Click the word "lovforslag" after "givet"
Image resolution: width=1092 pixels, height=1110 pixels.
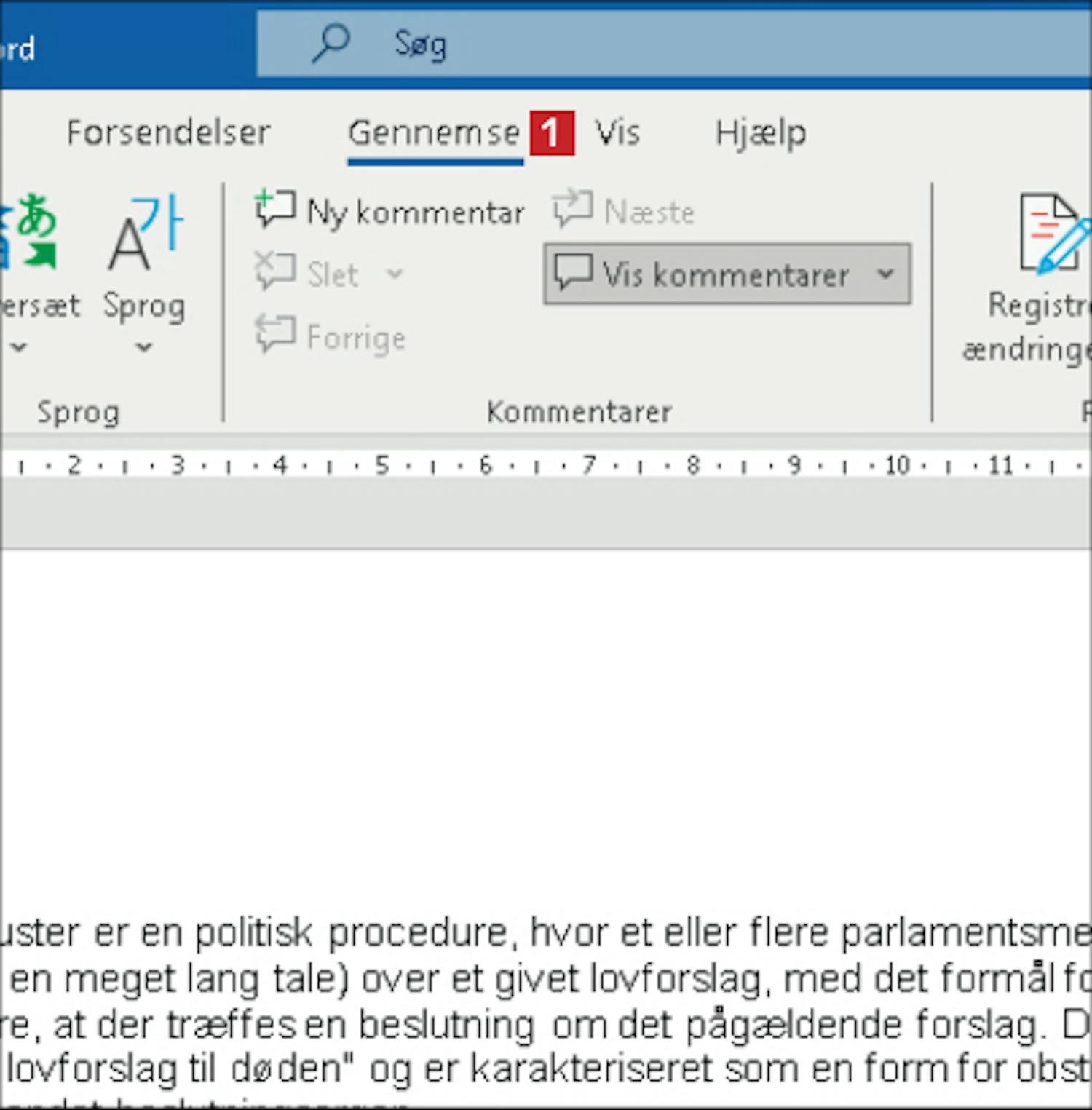click(x=675, y=980)
